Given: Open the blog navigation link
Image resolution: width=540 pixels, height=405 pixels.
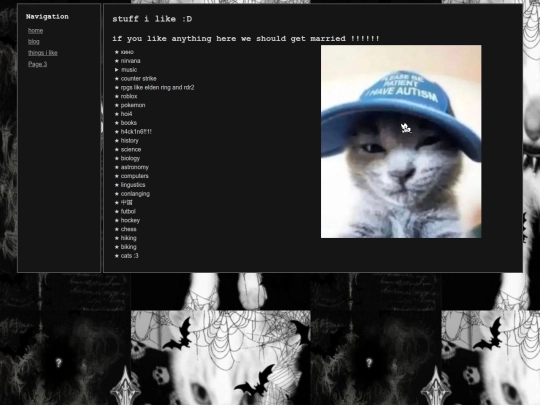Looking at the screenshot, I should point(34,42).
